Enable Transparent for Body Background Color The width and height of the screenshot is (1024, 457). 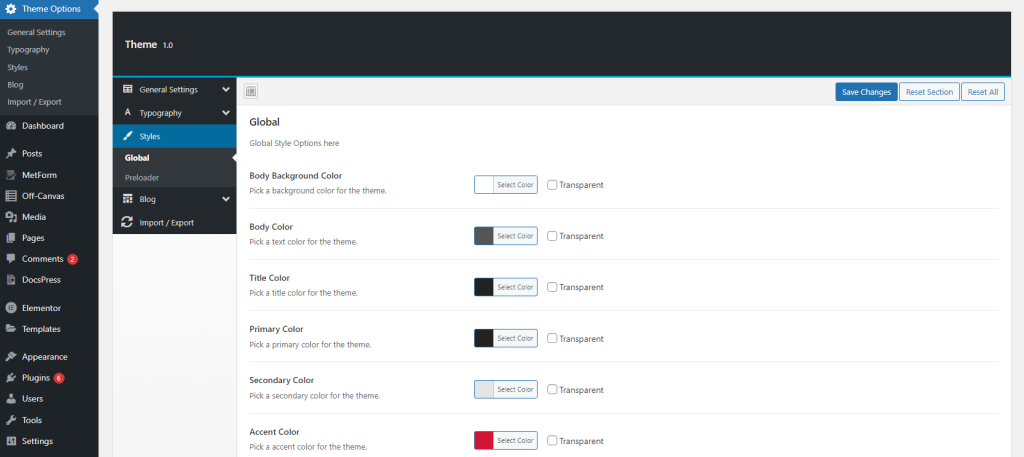pyautogui.click(x=552, y=185)
